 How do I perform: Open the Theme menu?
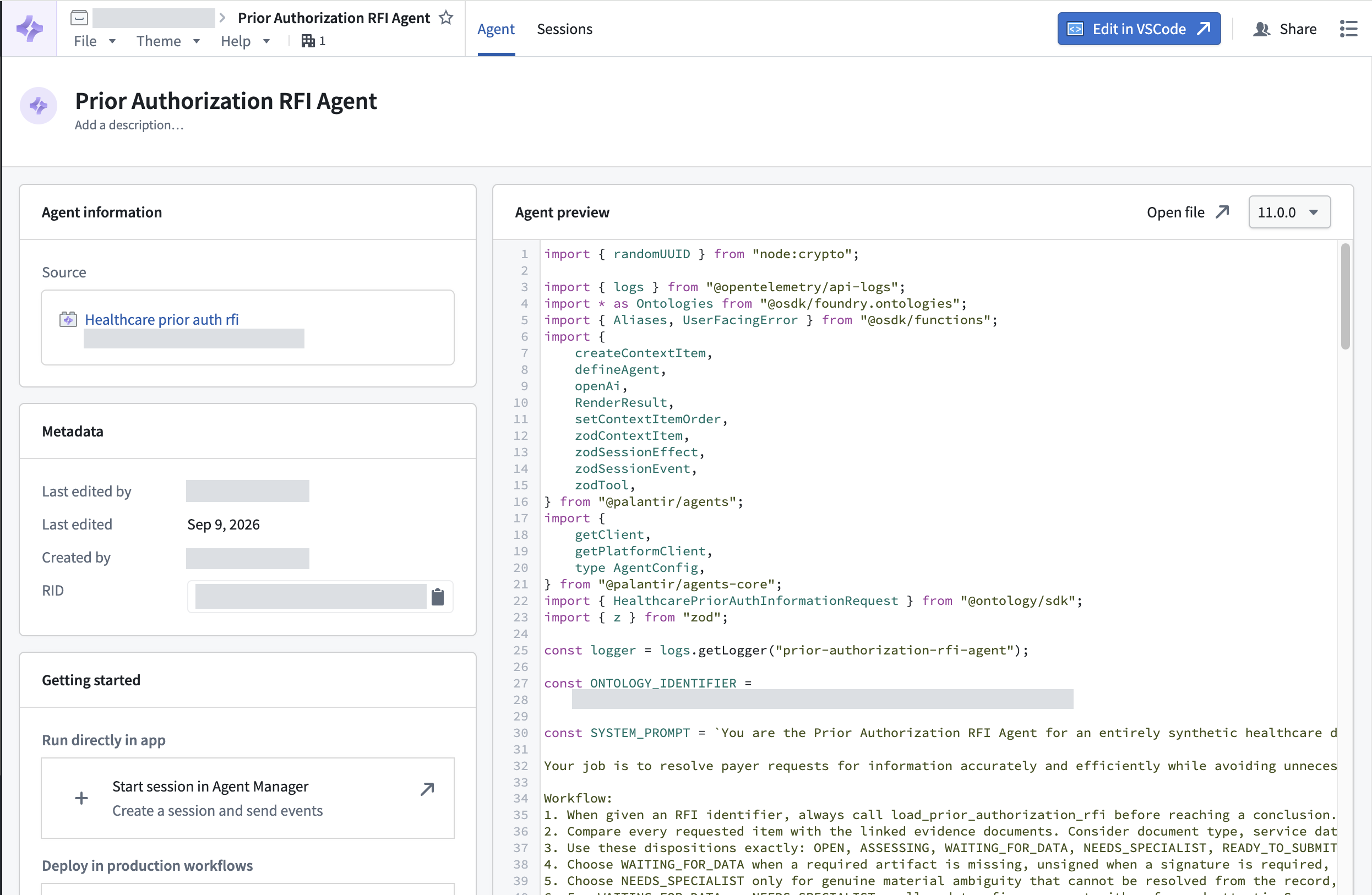(168, 41)
